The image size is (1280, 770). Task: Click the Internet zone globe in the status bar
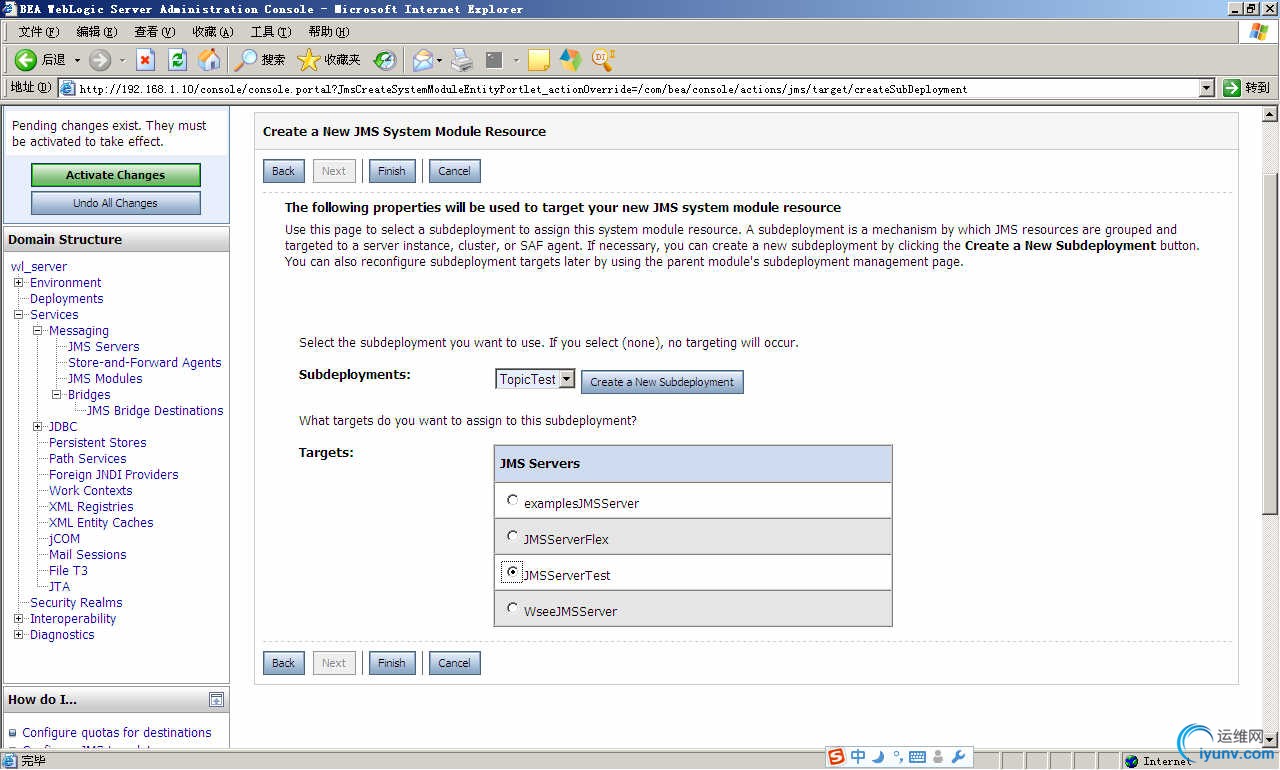1132,761
